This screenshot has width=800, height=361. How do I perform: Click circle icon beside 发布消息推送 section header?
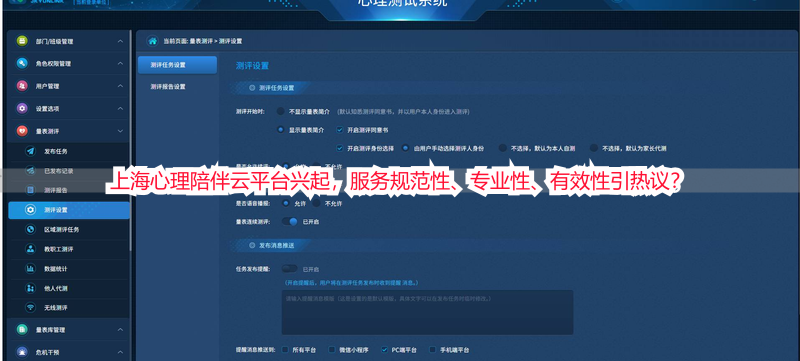pyautogui.click(x=252, y=245)
